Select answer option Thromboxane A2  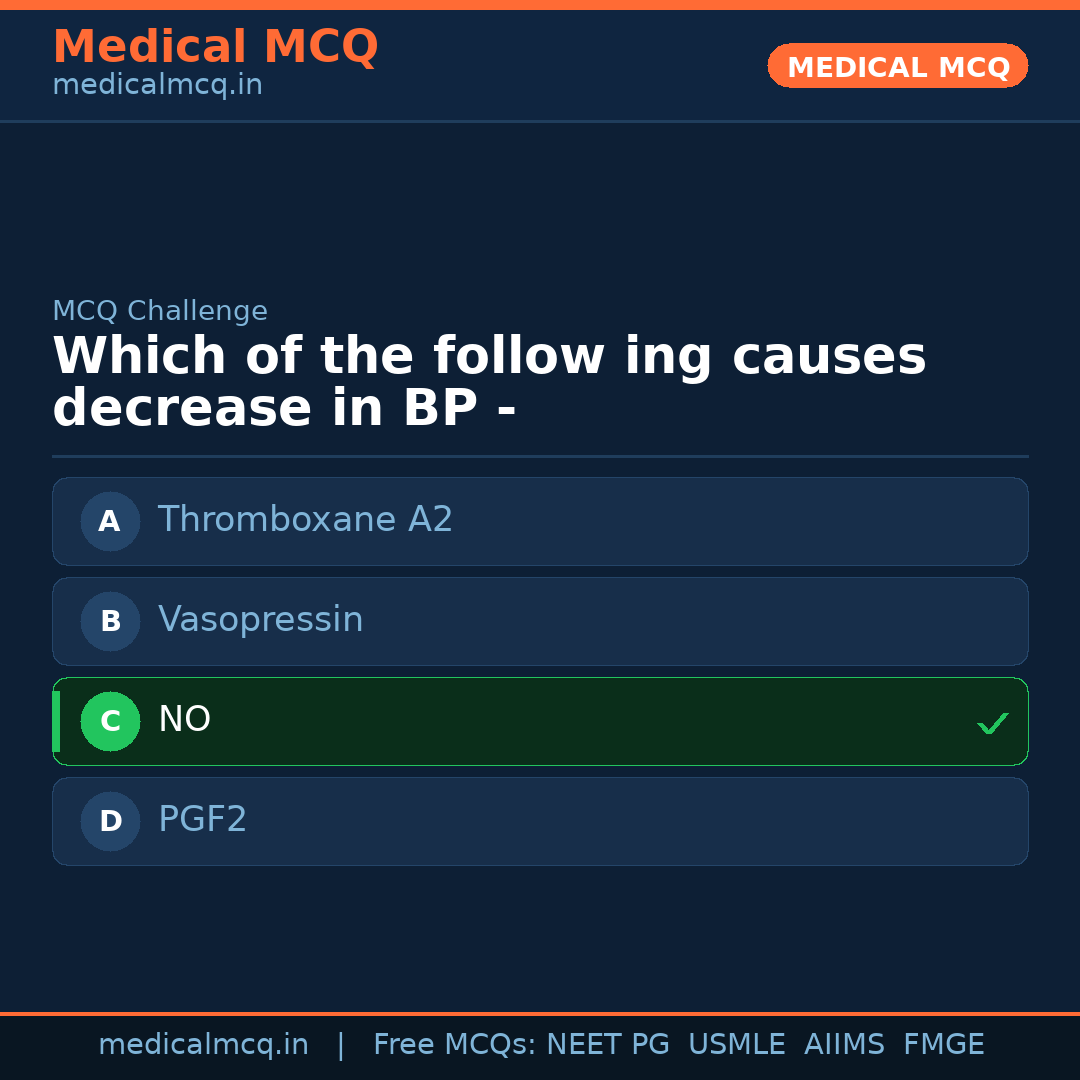click(305, 521)
